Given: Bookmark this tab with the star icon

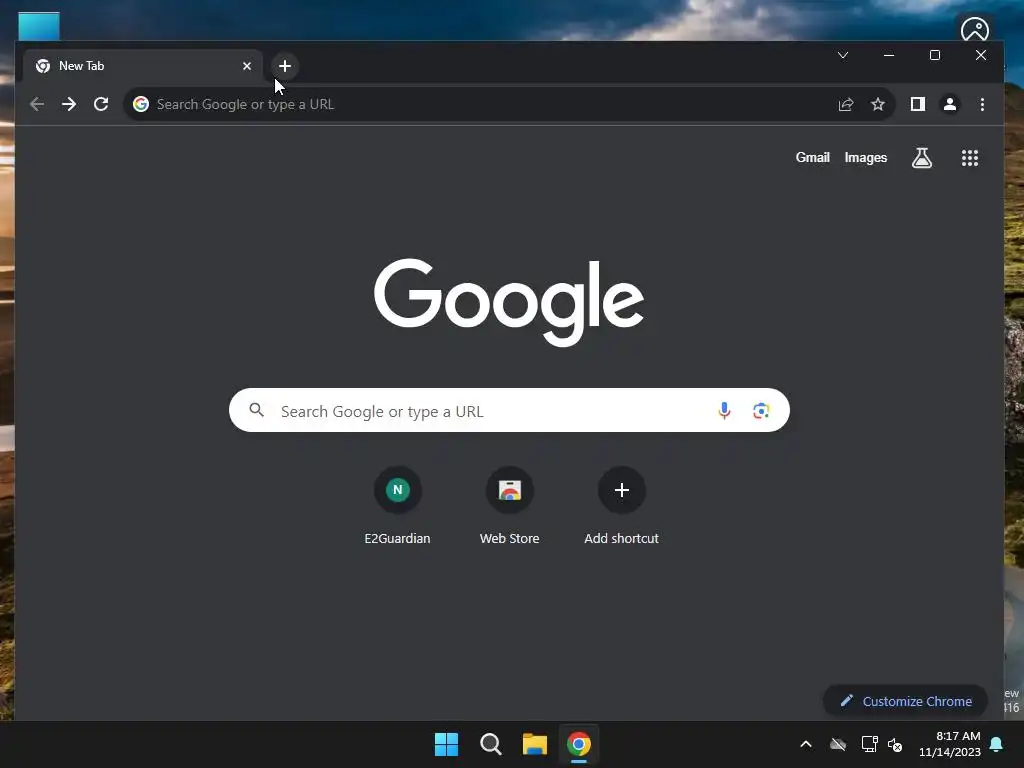Looking at the screenshot, I should (x=878, y=104).
